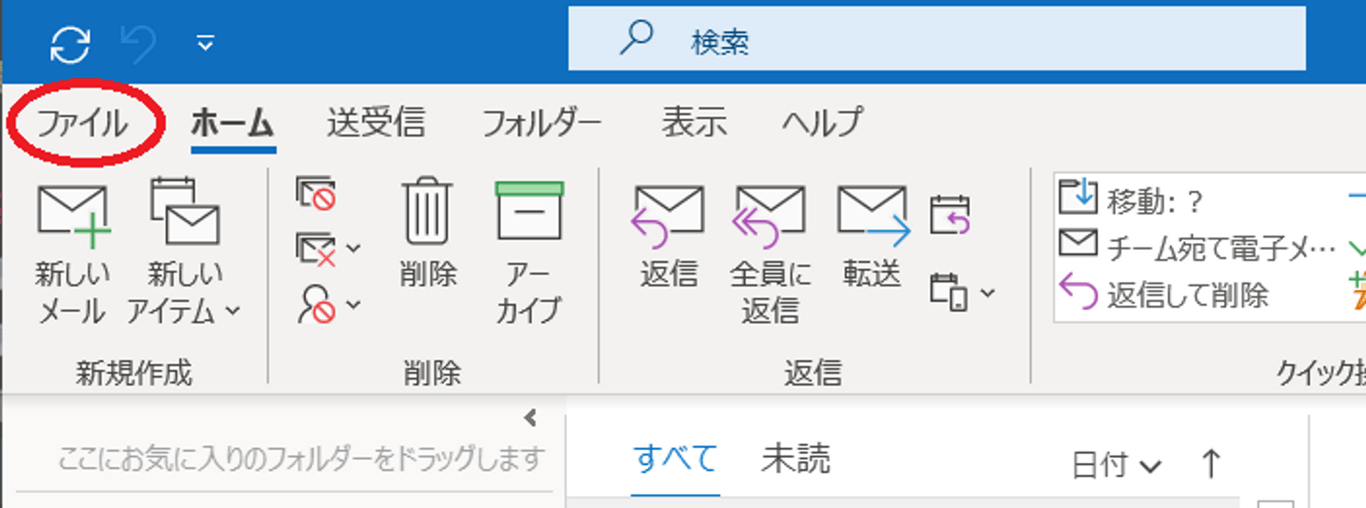Switch to the 送受信 tab

coord(376,123)
